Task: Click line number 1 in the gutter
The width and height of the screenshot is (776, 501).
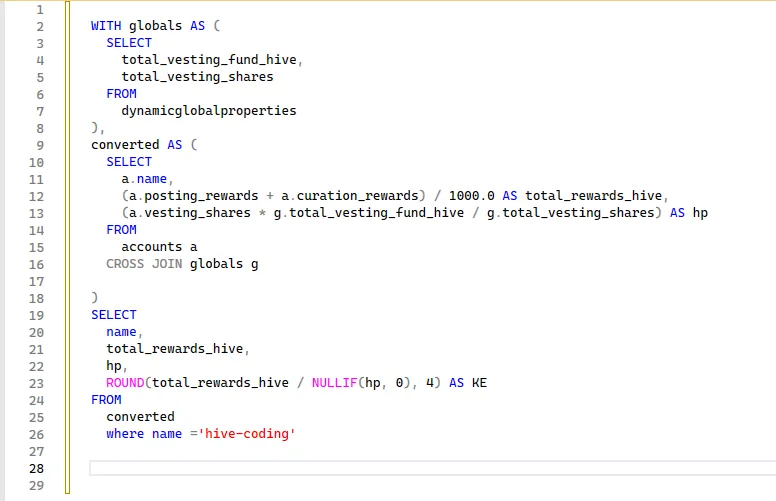Action: point(40,9)
